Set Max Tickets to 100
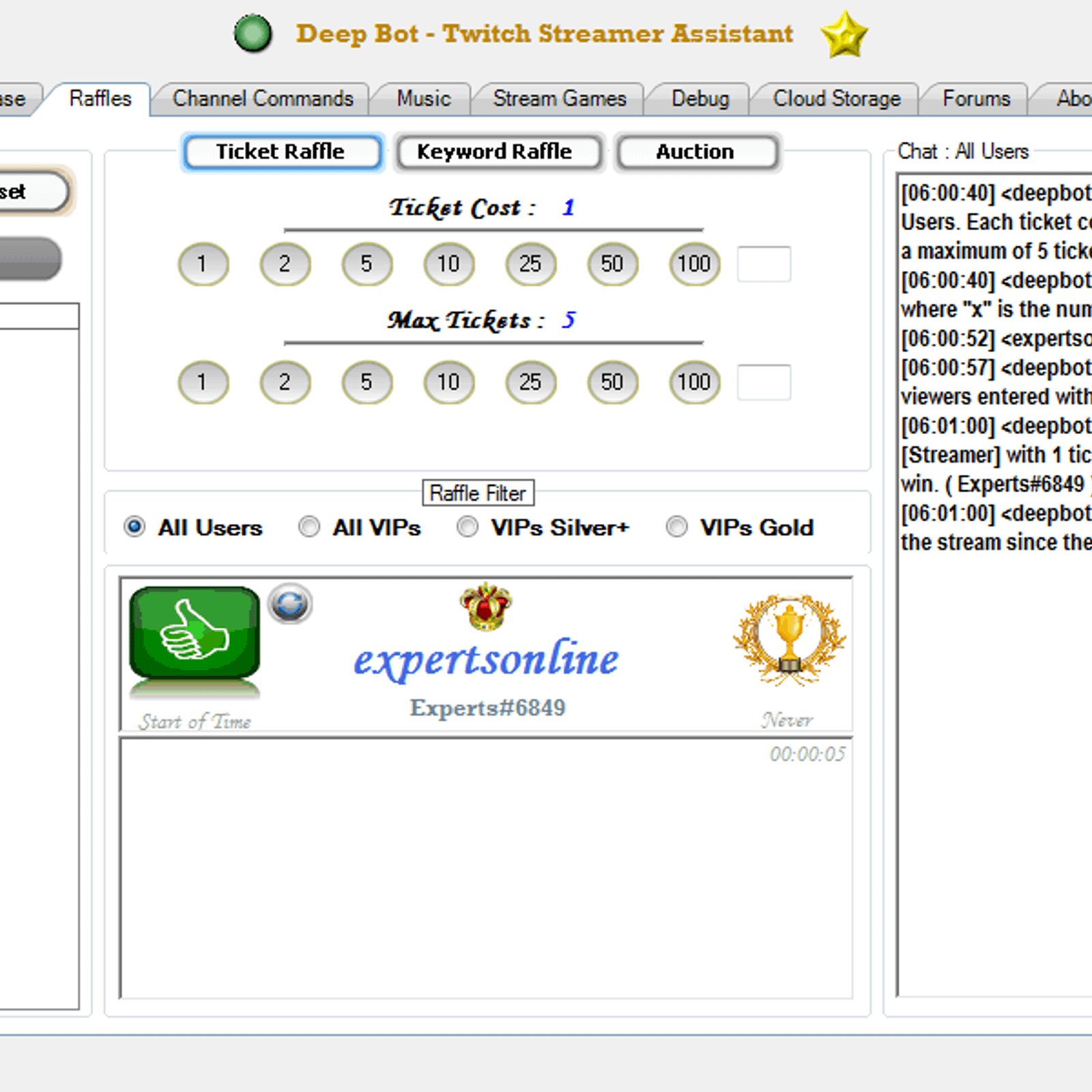The height and width of the screenshot is (1092, 1092). click(694, 382)
